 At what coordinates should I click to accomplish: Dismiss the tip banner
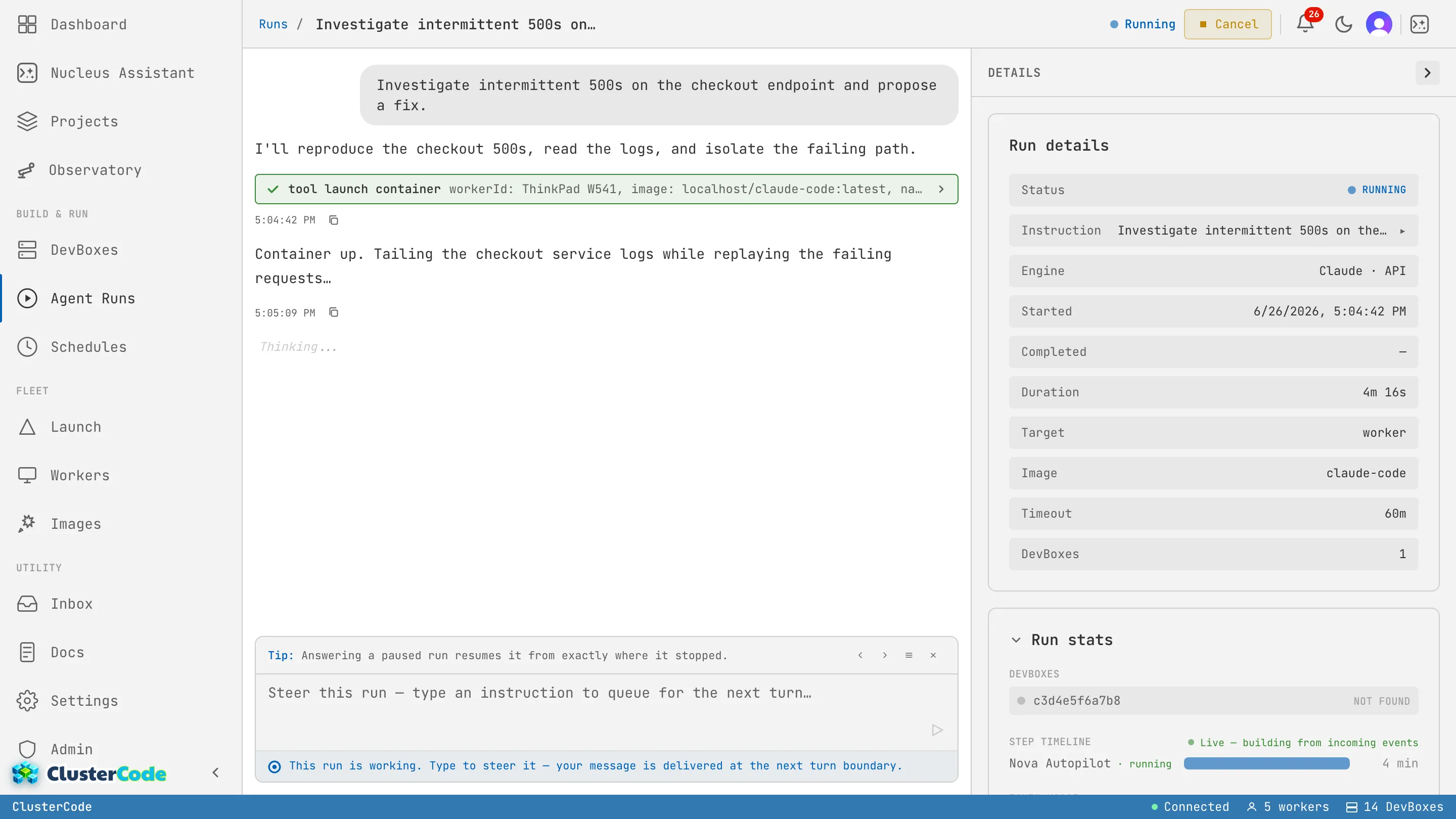pos(933,656)
